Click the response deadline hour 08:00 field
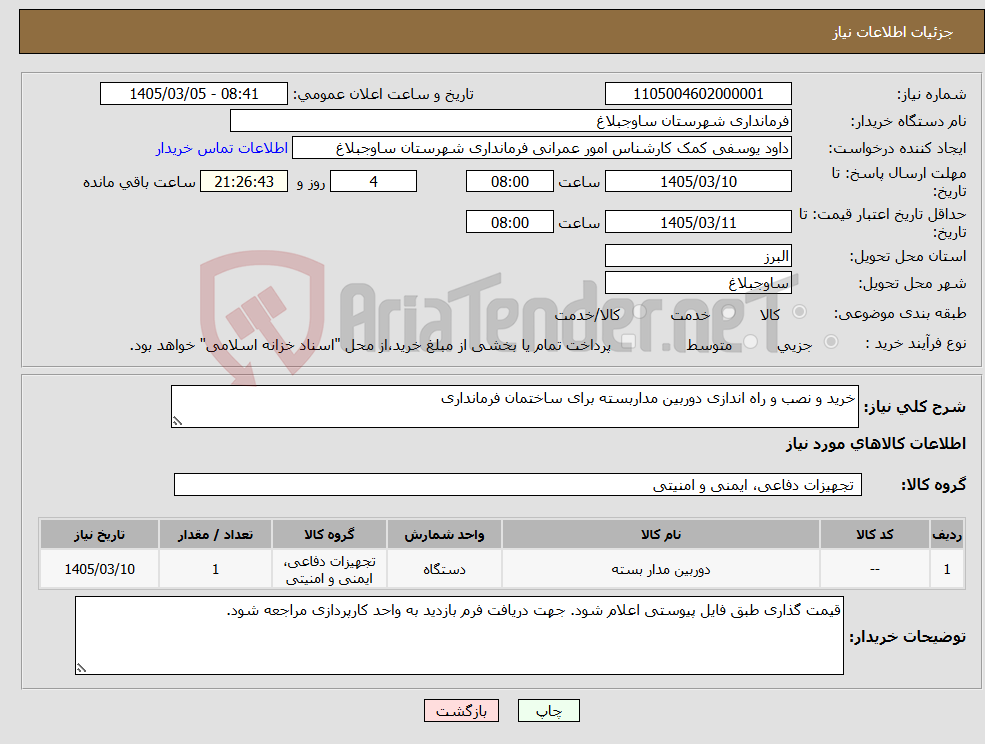Screen dimensions: 985x744 pos(509,182)
